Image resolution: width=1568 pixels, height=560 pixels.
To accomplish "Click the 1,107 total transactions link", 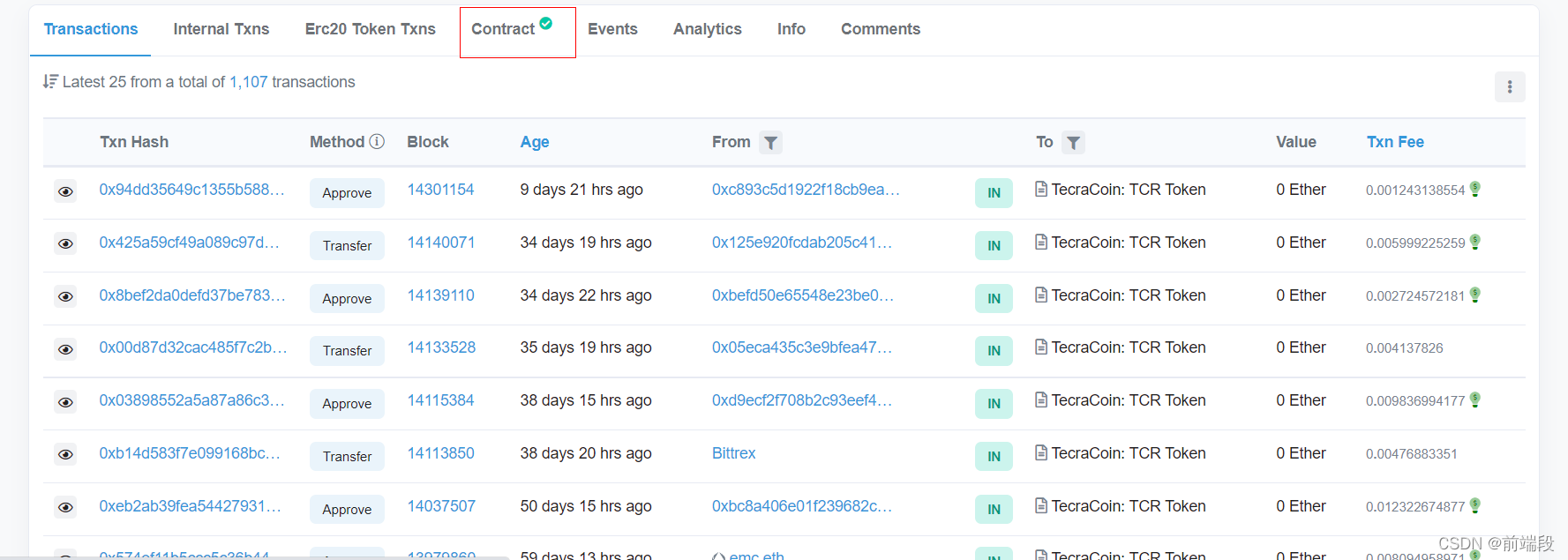I will click(x=249, y=82).
